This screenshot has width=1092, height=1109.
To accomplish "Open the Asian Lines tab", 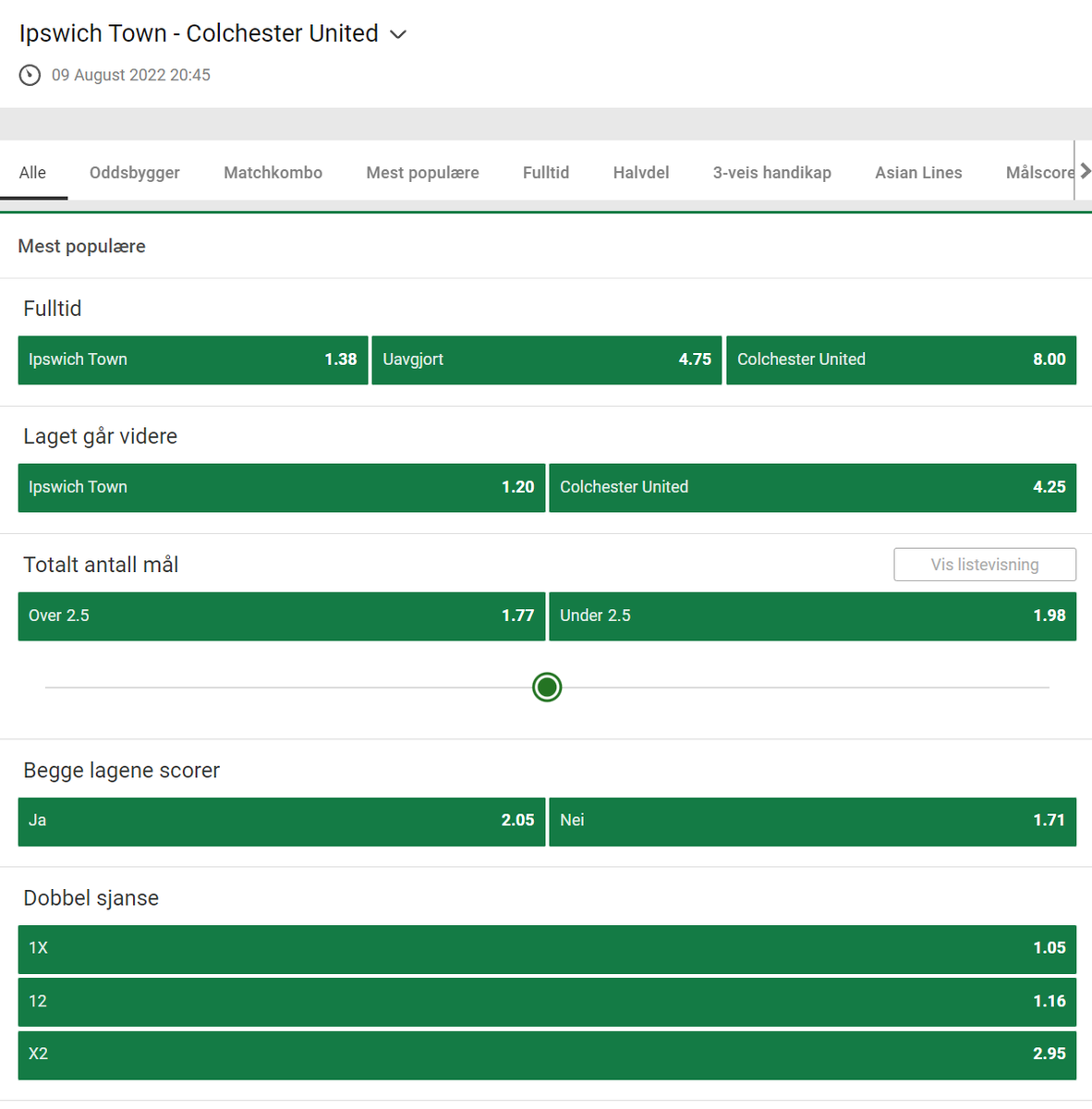I will [918, 173].
